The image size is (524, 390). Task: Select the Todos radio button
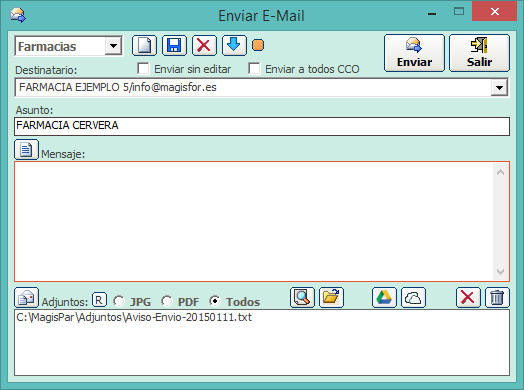point(215,301)
